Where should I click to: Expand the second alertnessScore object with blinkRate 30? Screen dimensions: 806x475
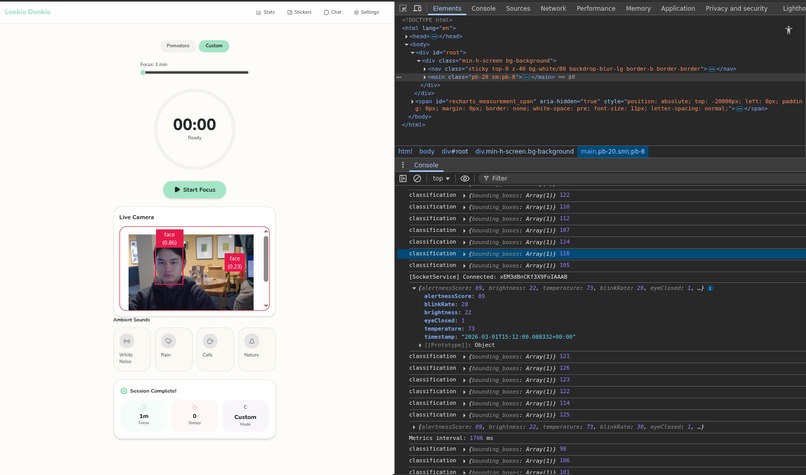[414, 427]
